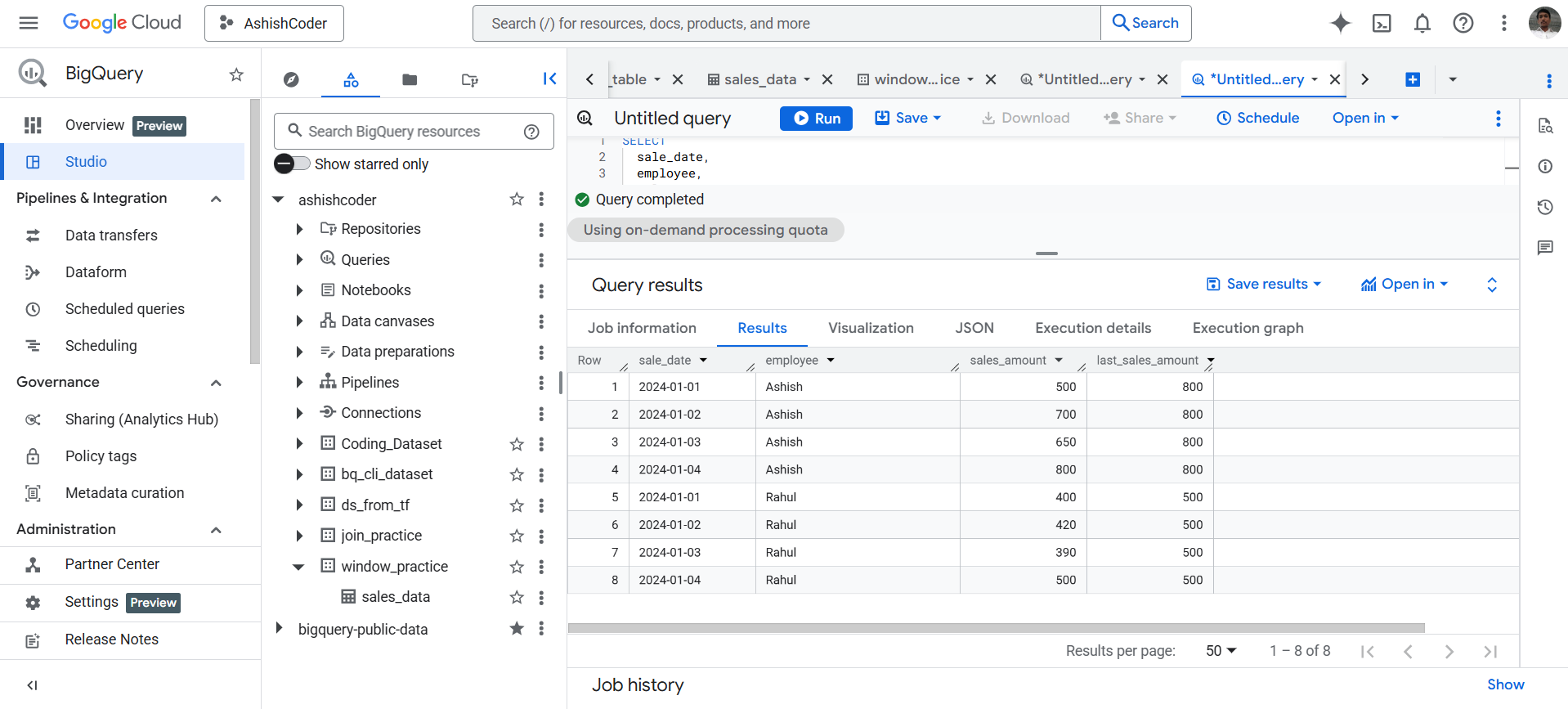Expand or collapse query results panel

point(1492,285)
